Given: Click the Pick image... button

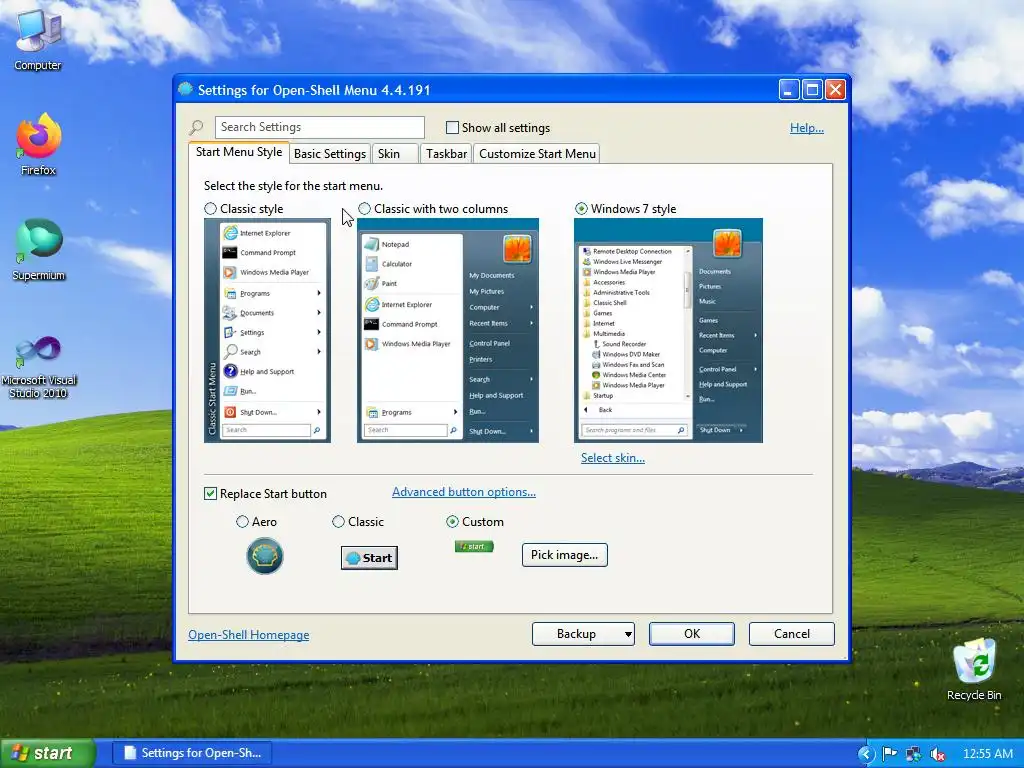Looking at the screenshot, I should tap(564, 555).
